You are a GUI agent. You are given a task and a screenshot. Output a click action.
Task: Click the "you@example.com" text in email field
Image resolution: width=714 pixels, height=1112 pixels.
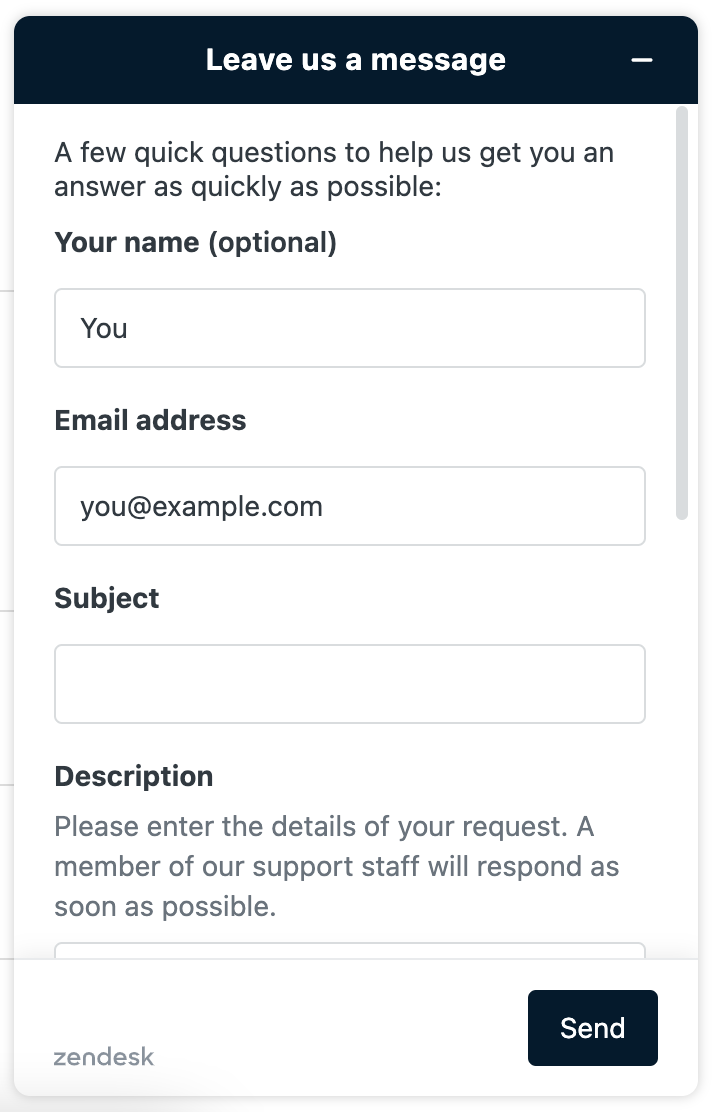pos(202,506)
